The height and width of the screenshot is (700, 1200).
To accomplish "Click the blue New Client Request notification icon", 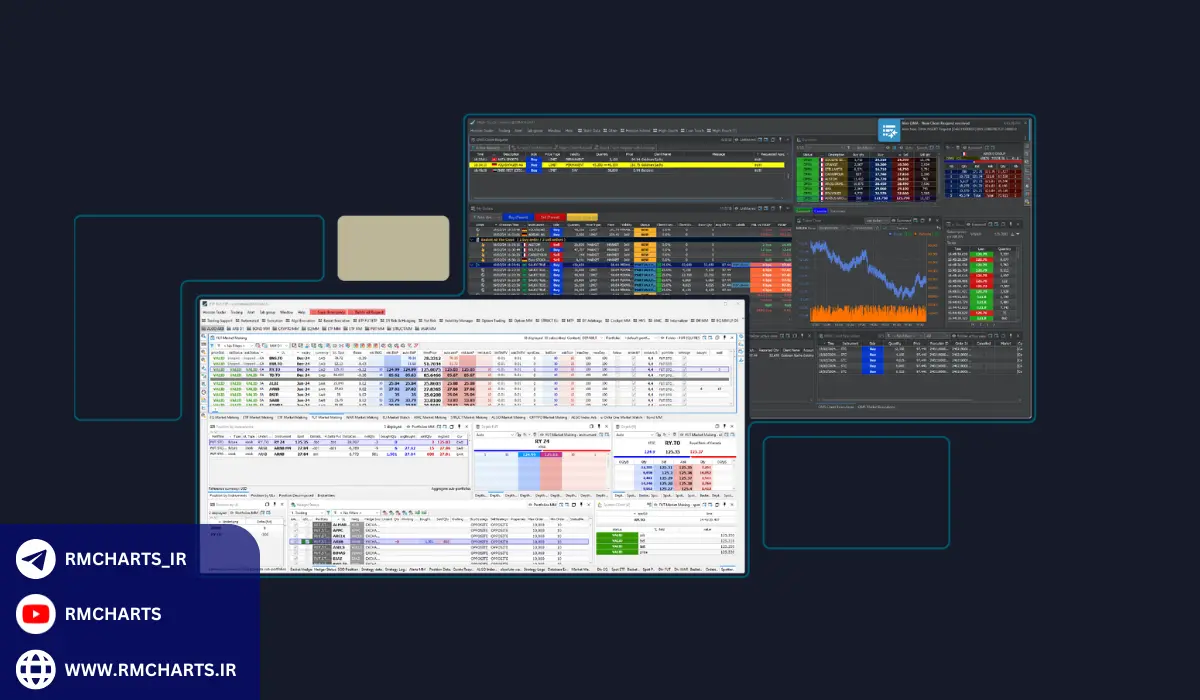I will 888,129.
